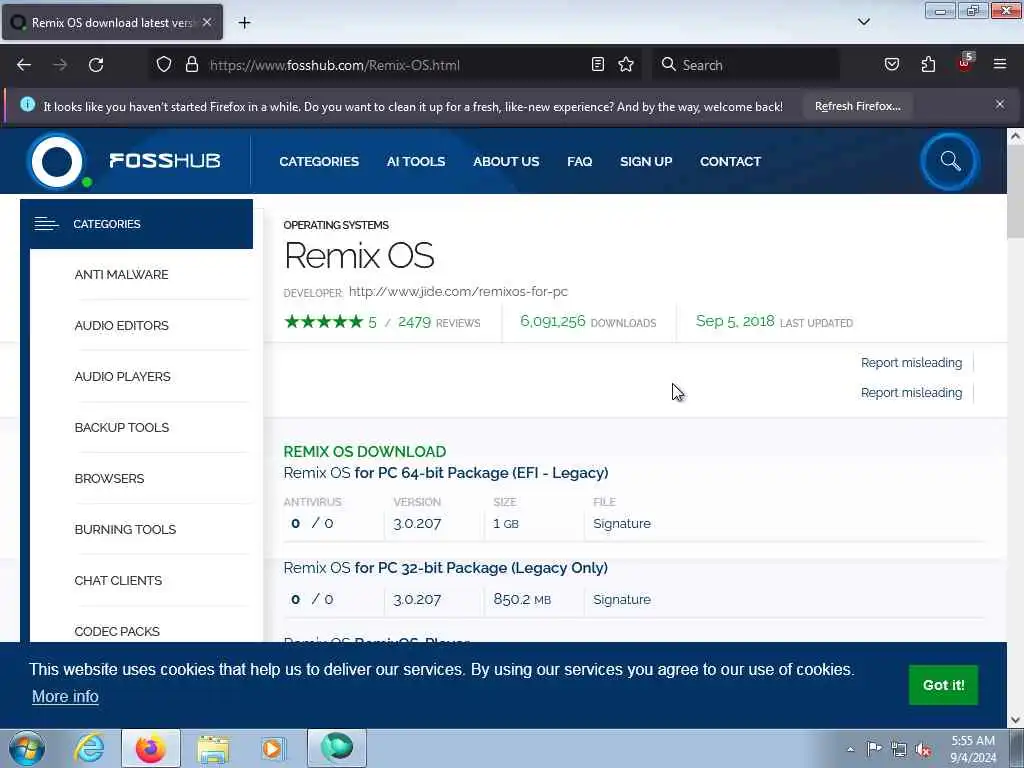Click the five-star rating stars
This screenshot has height=768, width=1024.
click(324, 321)
